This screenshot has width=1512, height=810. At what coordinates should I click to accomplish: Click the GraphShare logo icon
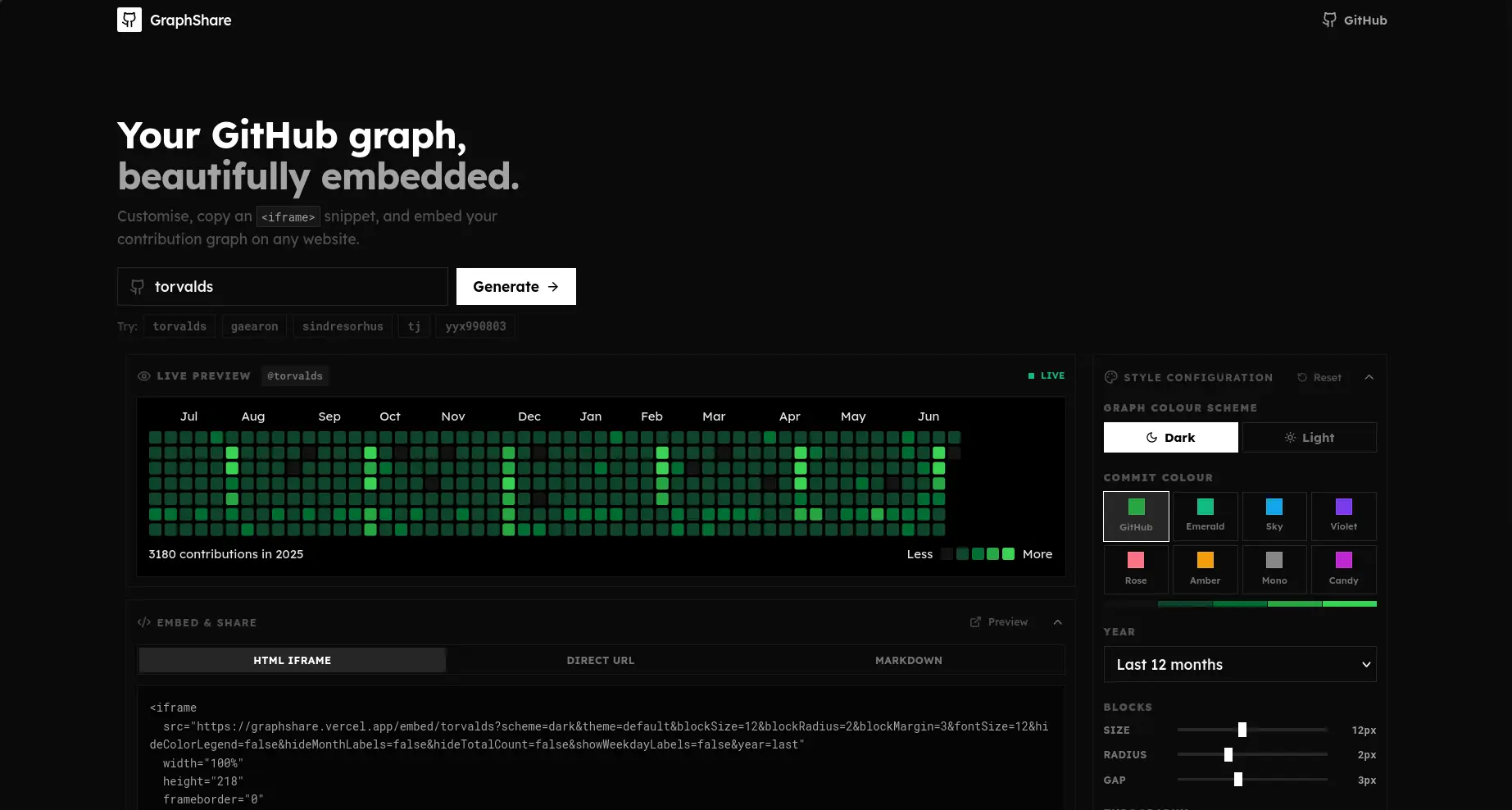point(129,20)
